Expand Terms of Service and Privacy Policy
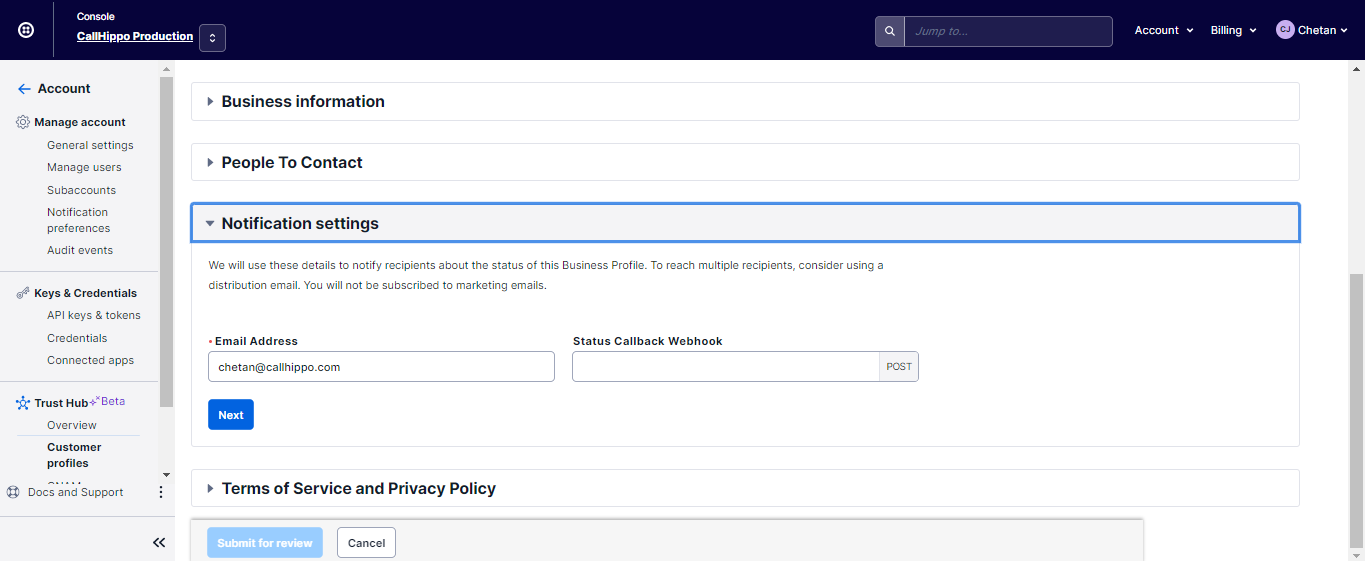Image resolution: width=1365 pixels, height=561 pixels. pyautogui.click(x=745, y=488)
